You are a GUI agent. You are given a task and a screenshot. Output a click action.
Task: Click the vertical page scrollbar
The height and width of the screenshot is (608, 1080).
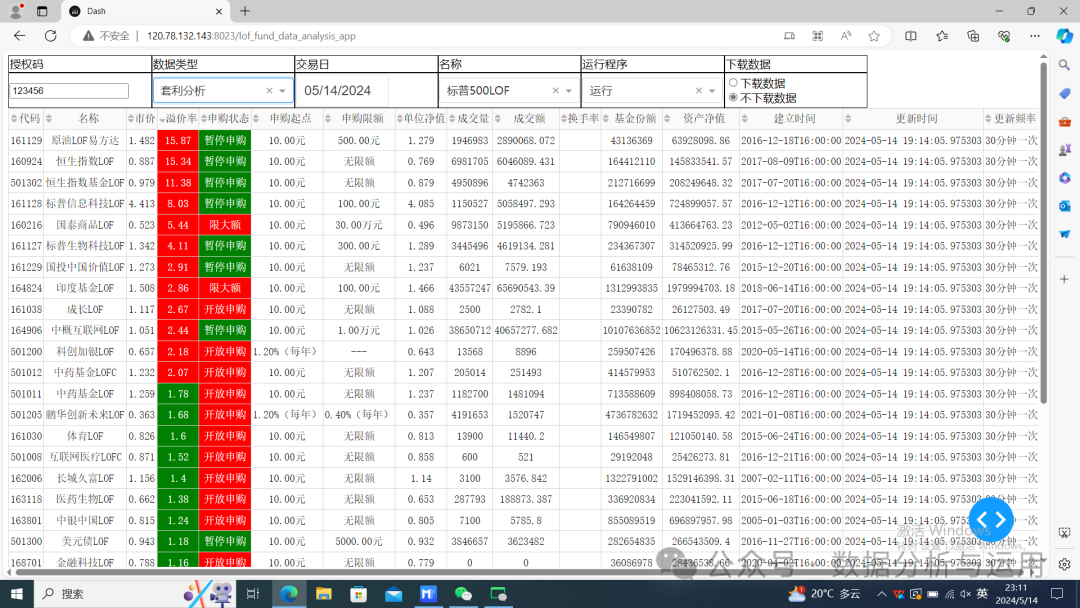[x=1043, y=234]
